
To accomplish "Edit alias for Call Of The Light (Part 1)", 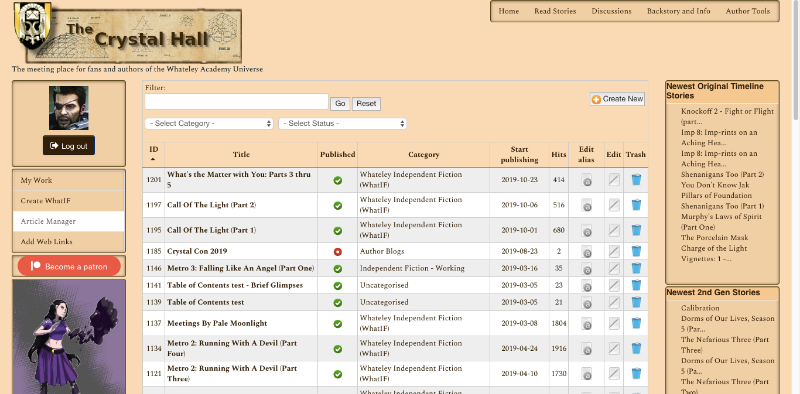I will point(587,231).
